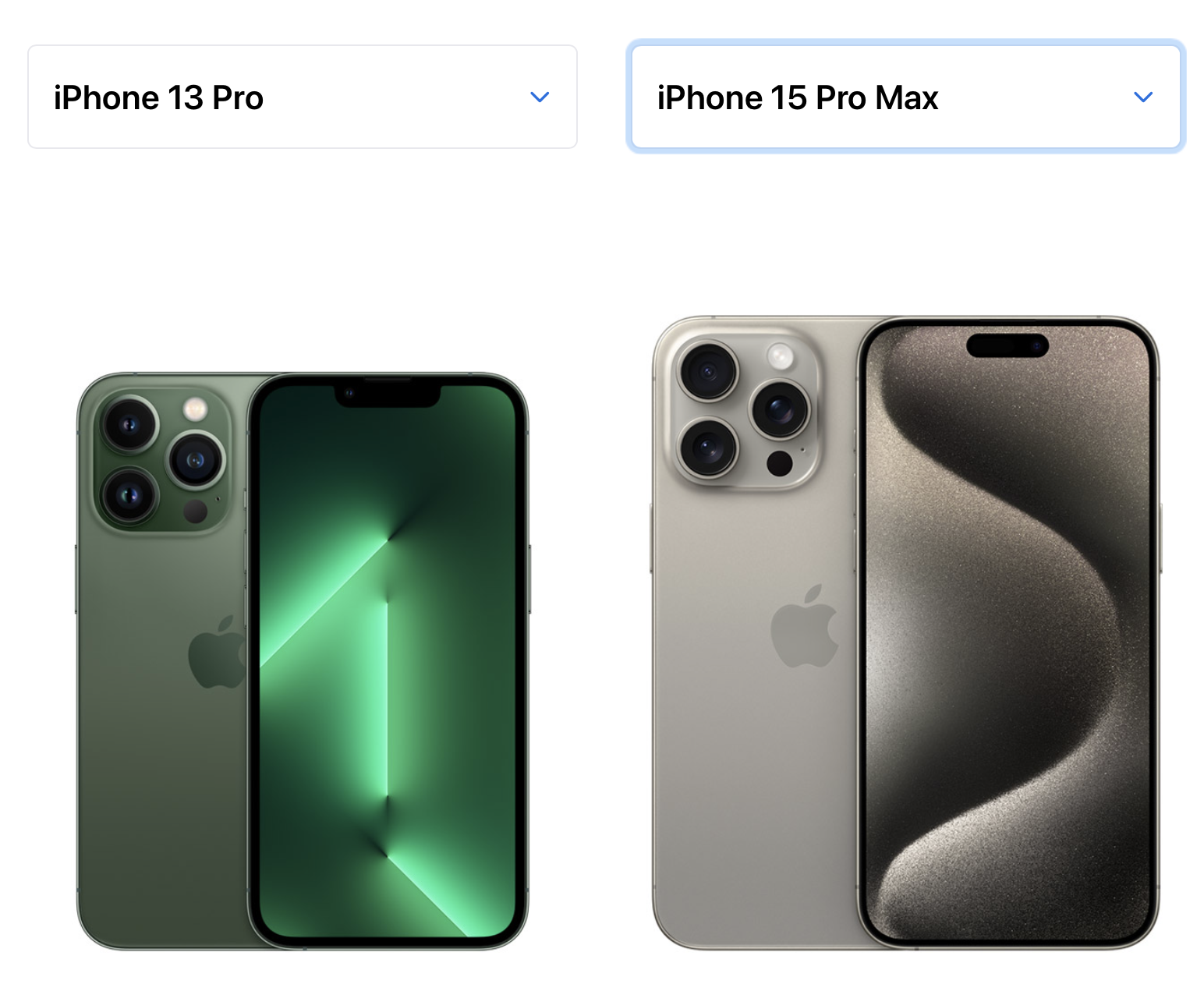The image size is (1204, 984).
Task: Click the chevron arrow beside iPhone 13 Pro
Action: [x=540, y=97]
